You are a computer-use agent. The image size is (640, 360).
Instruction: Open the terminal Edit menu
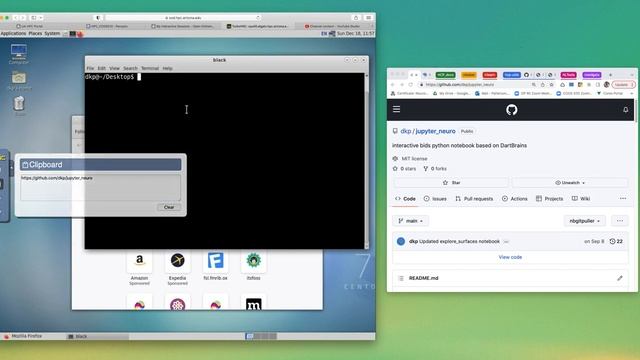[101, 68]
